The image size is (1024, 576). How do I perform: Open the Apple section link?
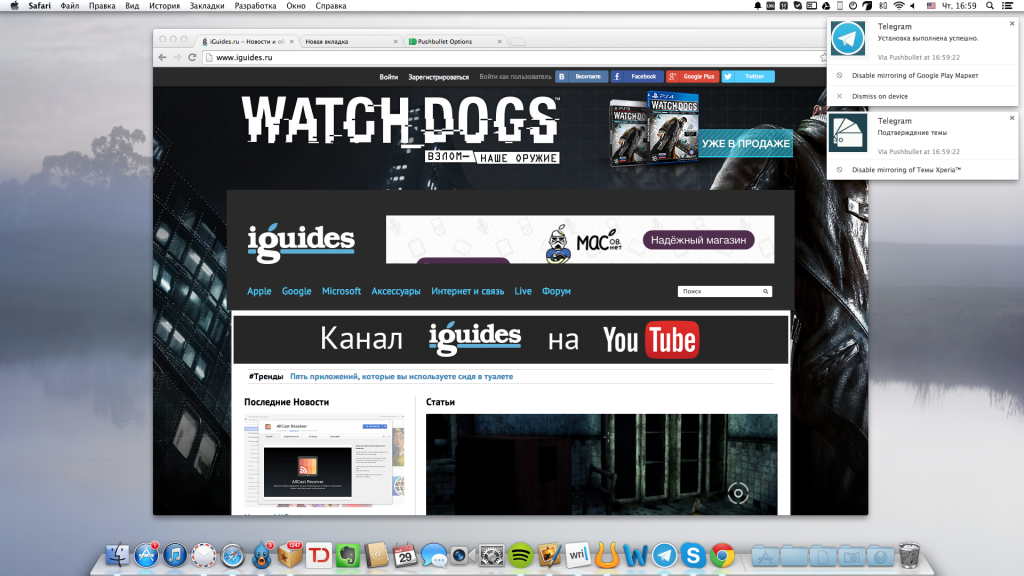coord(259,291)
